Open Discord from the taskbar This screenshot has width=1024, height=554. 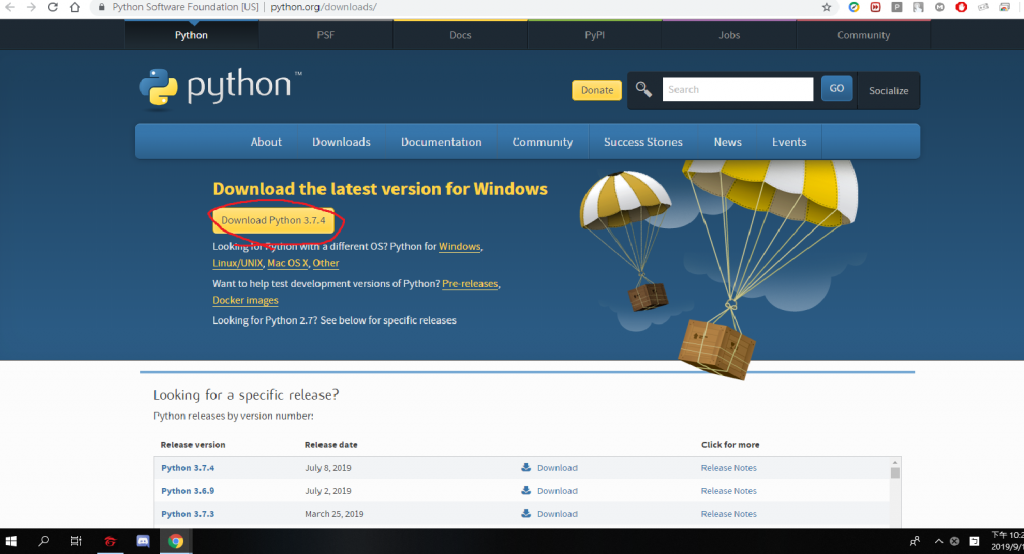coord(142,541)
